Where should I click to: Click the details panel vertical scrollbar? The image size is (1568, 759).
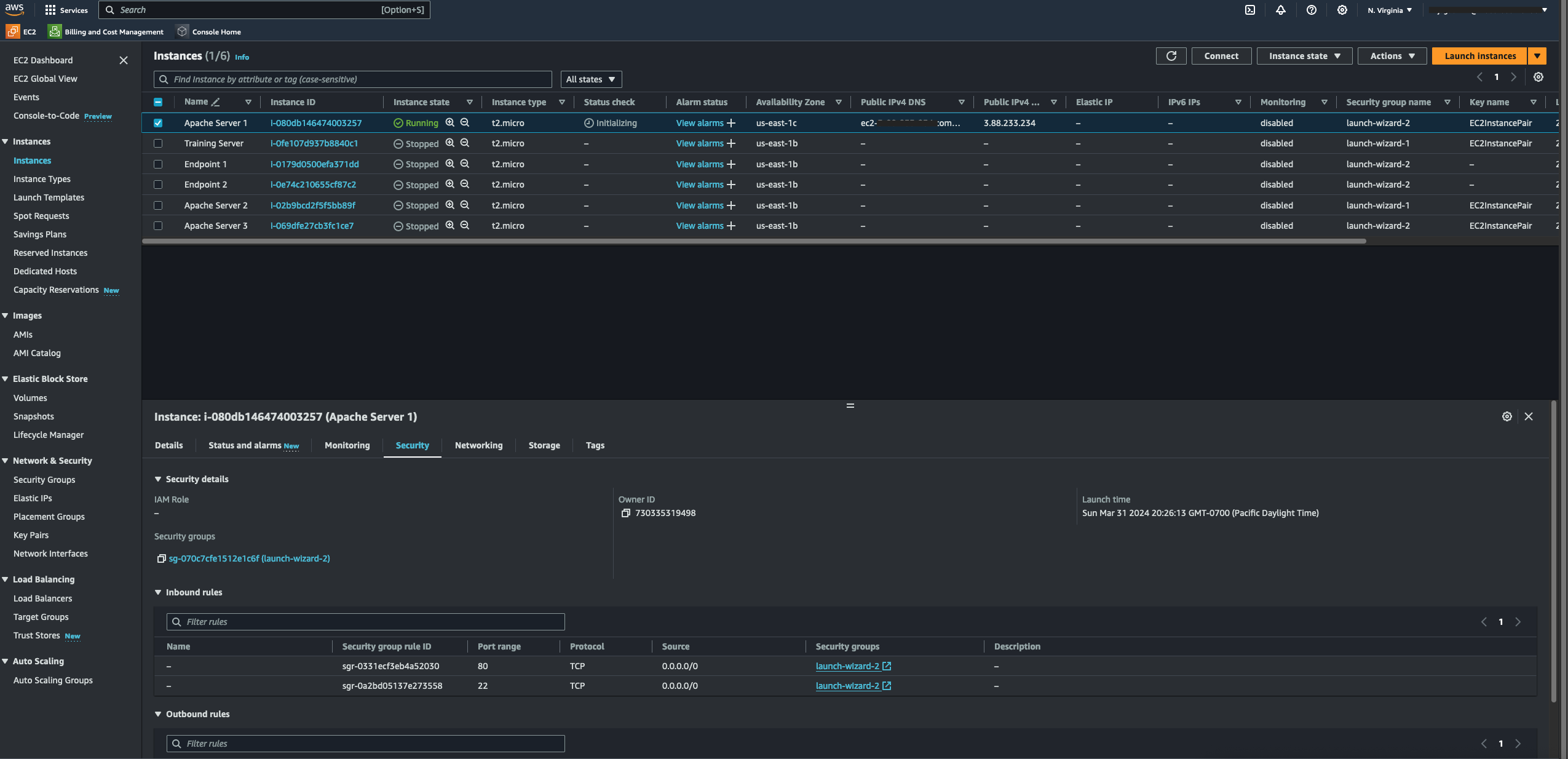1553,552
